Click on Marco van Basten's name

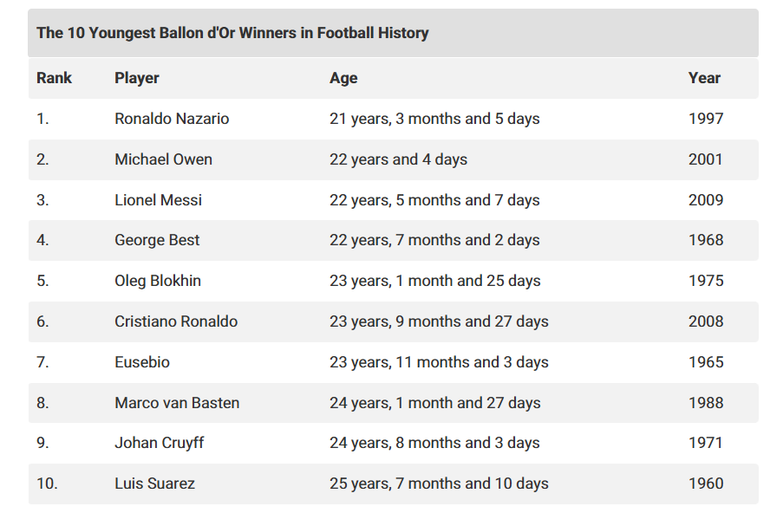177,403
